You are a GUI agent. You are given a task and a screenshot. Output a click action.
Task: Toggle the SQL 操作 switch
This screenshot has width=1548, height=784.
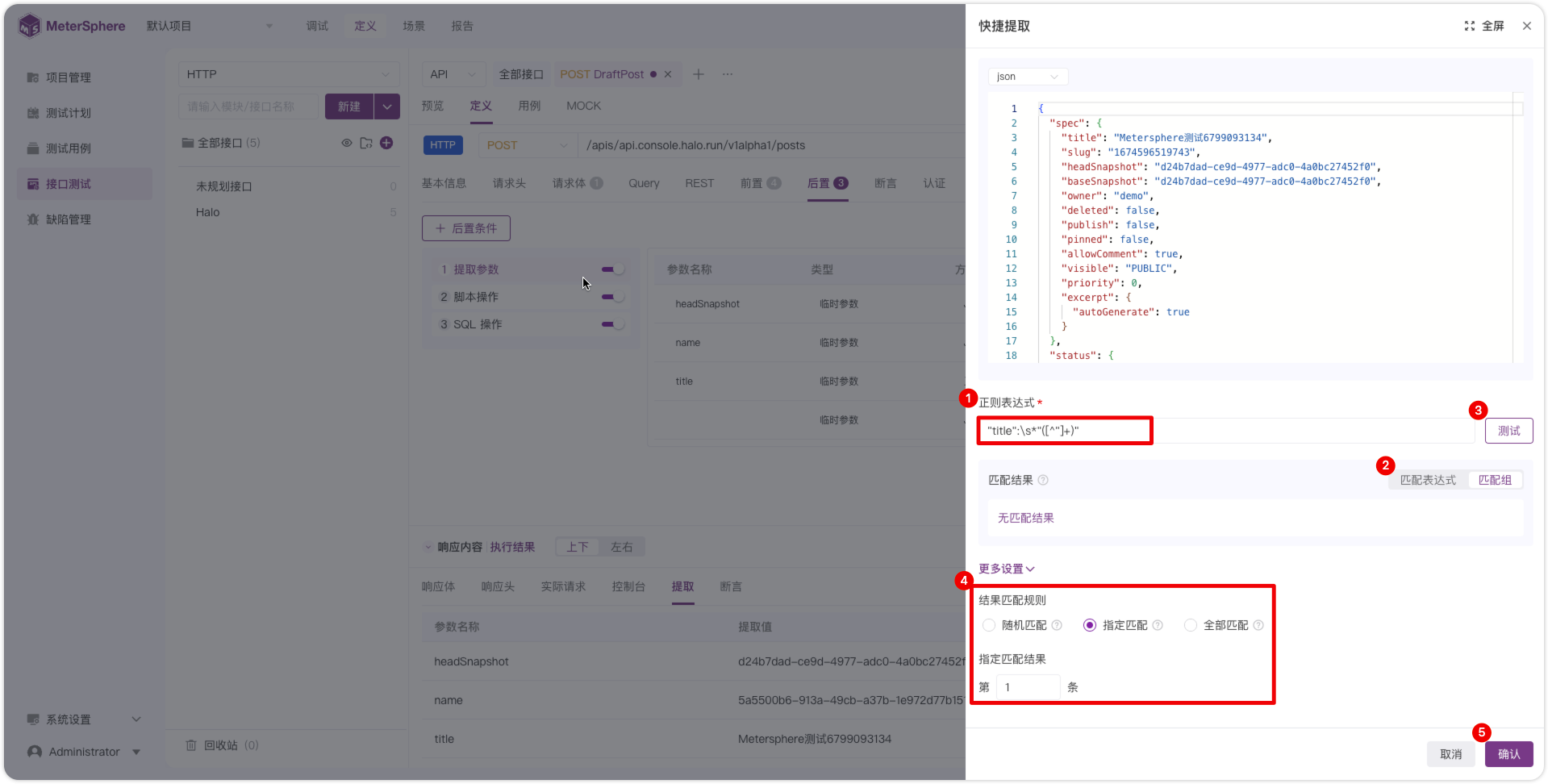click(613, 324)
